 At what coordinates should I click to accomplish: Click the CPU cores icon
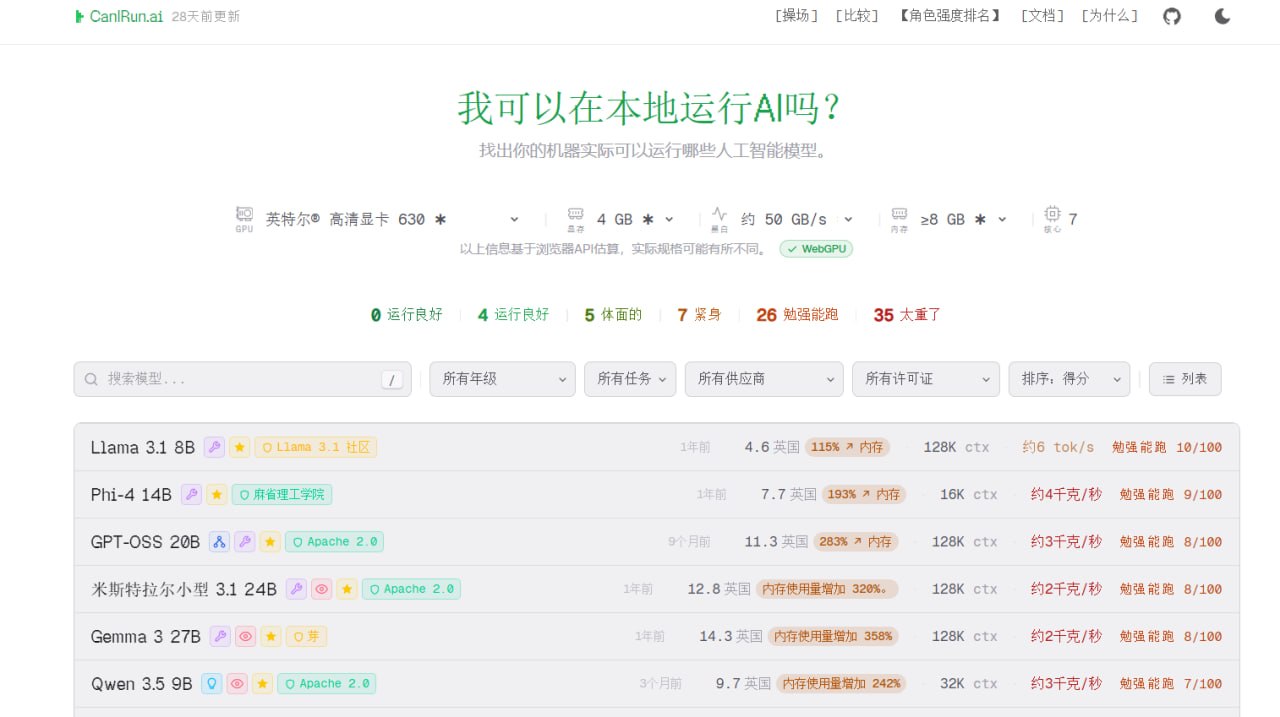click(1052, 214)
